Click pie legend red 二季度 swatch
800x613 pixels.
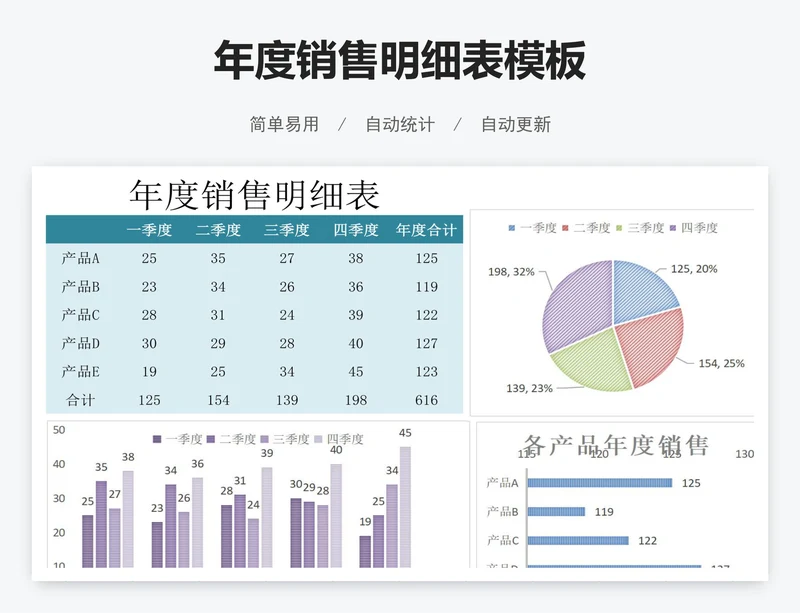pos(565,228)
